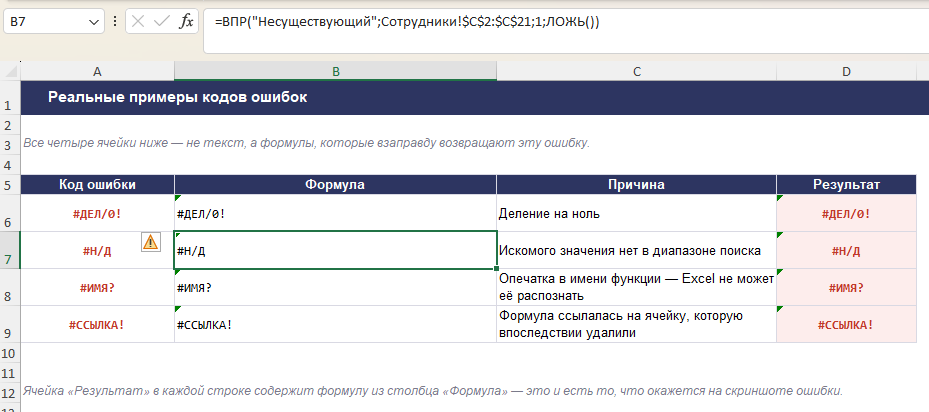Select row 6 header

tap(10, 213)
